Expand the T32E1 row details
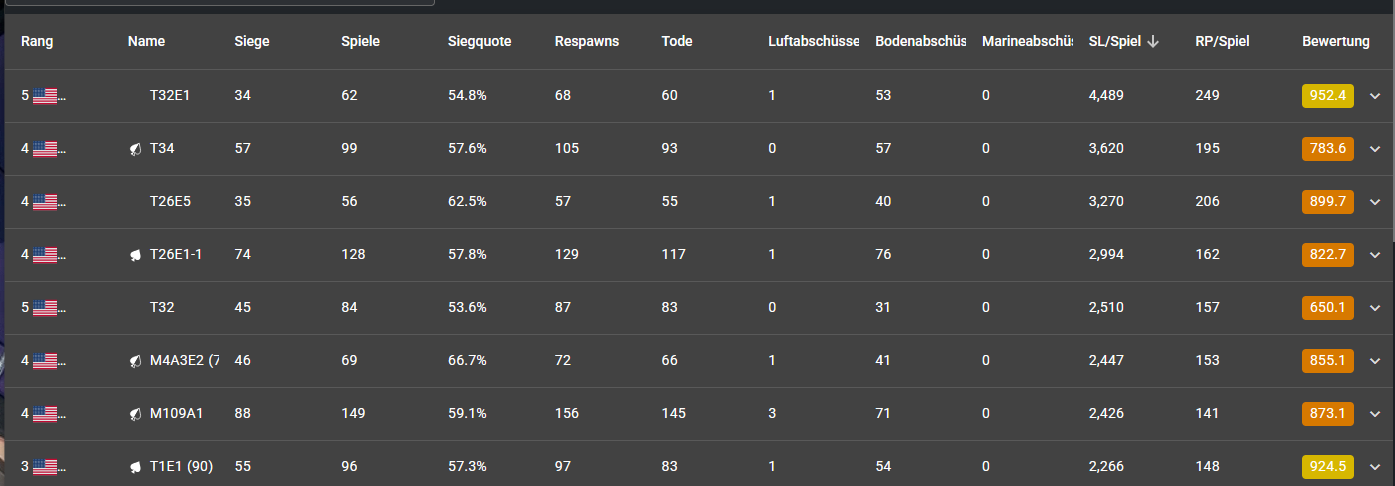 click(1375, 96)
